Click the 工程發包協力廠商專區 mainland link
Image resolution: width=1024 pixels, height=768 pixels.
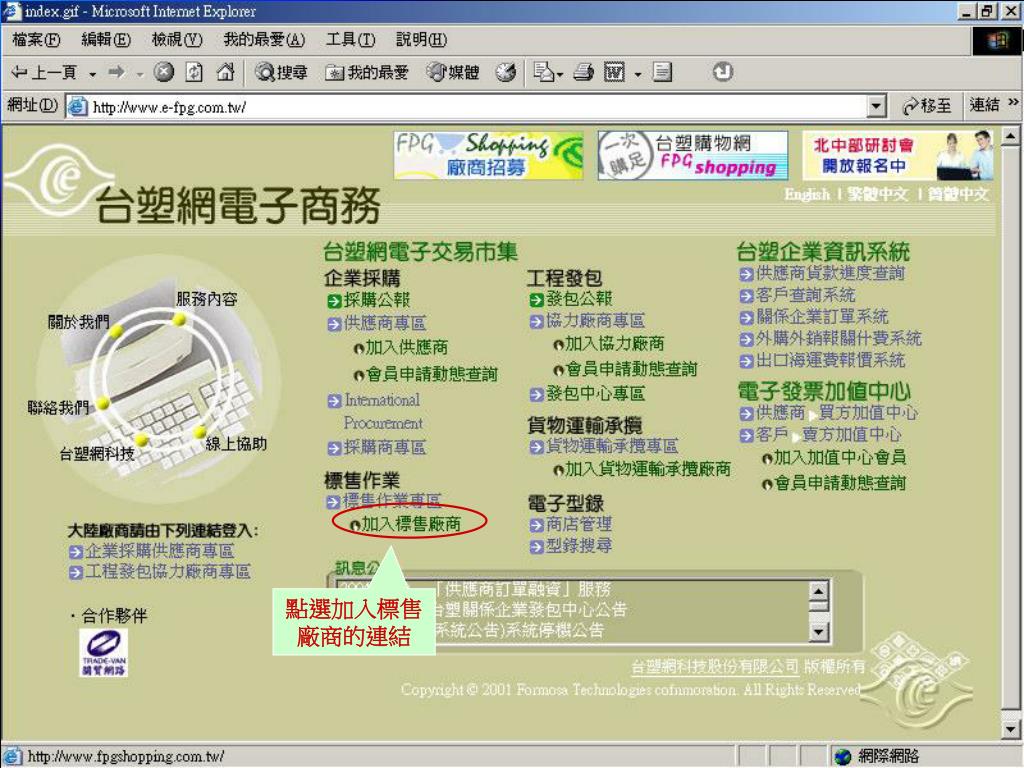point(168,572)
